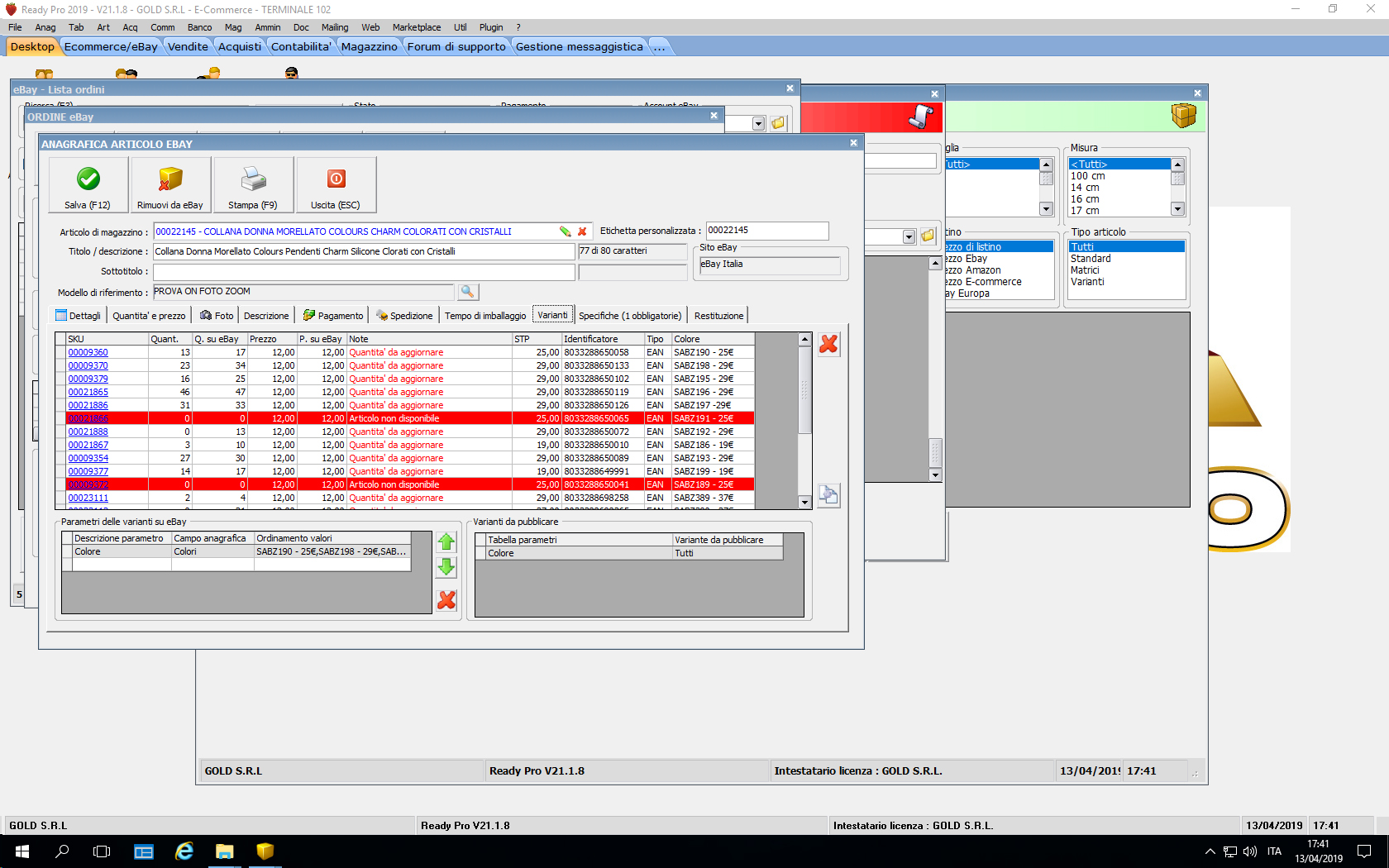Click the Stampa (F9) printer button
1389x868 pixels.
(253, 185)
